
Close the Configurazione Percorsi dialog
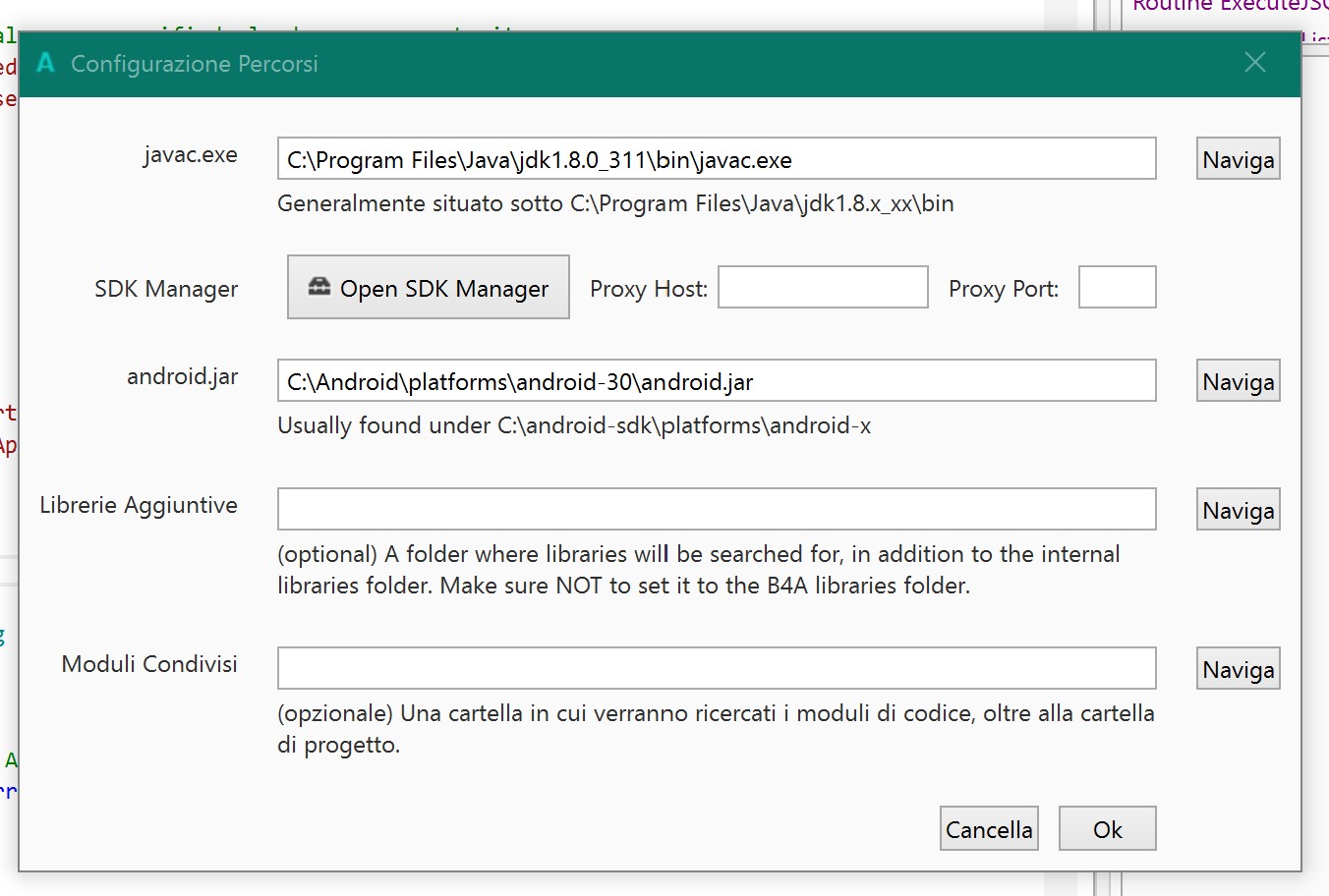[x=1254, y=63]
